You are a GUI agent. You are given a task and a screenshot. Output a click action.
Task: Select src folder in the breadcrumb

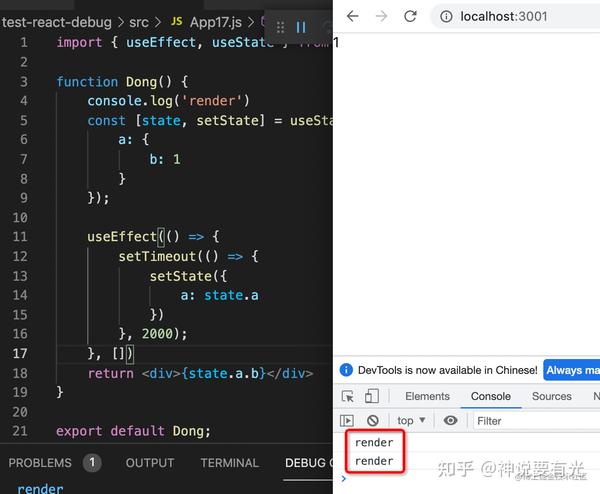point(139,23)
